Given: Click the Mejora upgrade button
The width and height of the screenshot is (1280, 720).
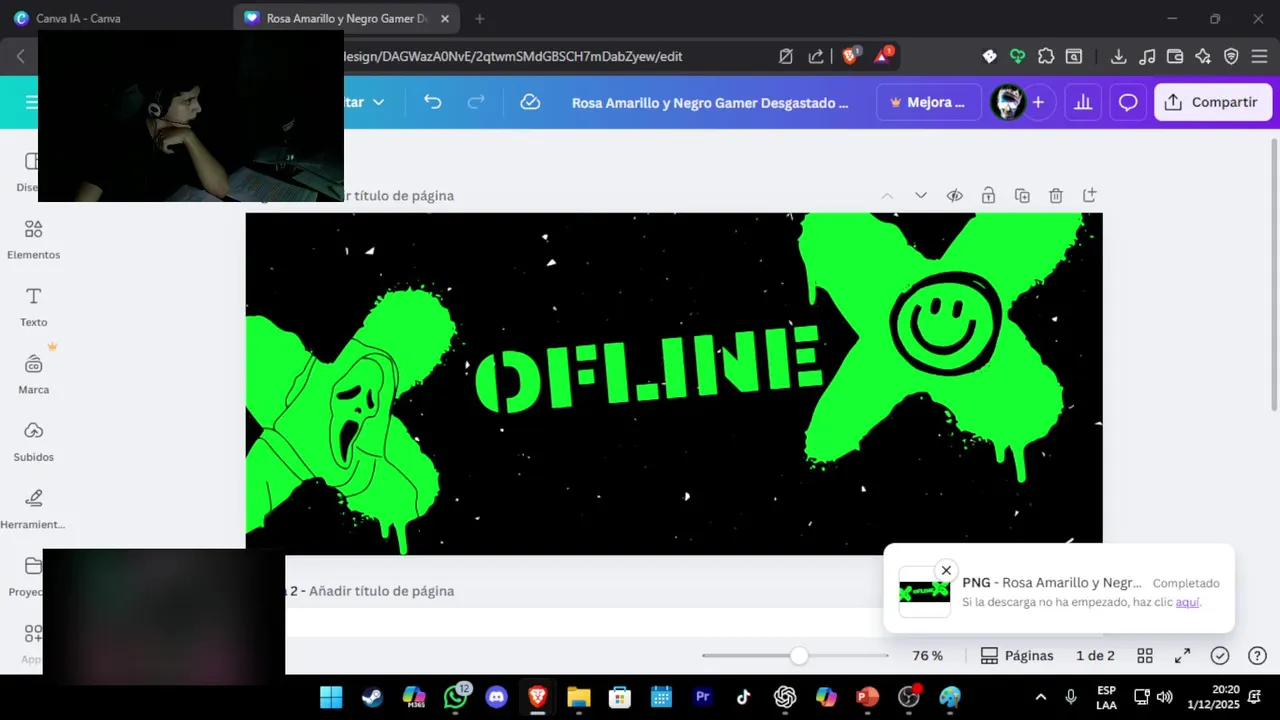Looking at the screenshot, I should coord(928,102).
